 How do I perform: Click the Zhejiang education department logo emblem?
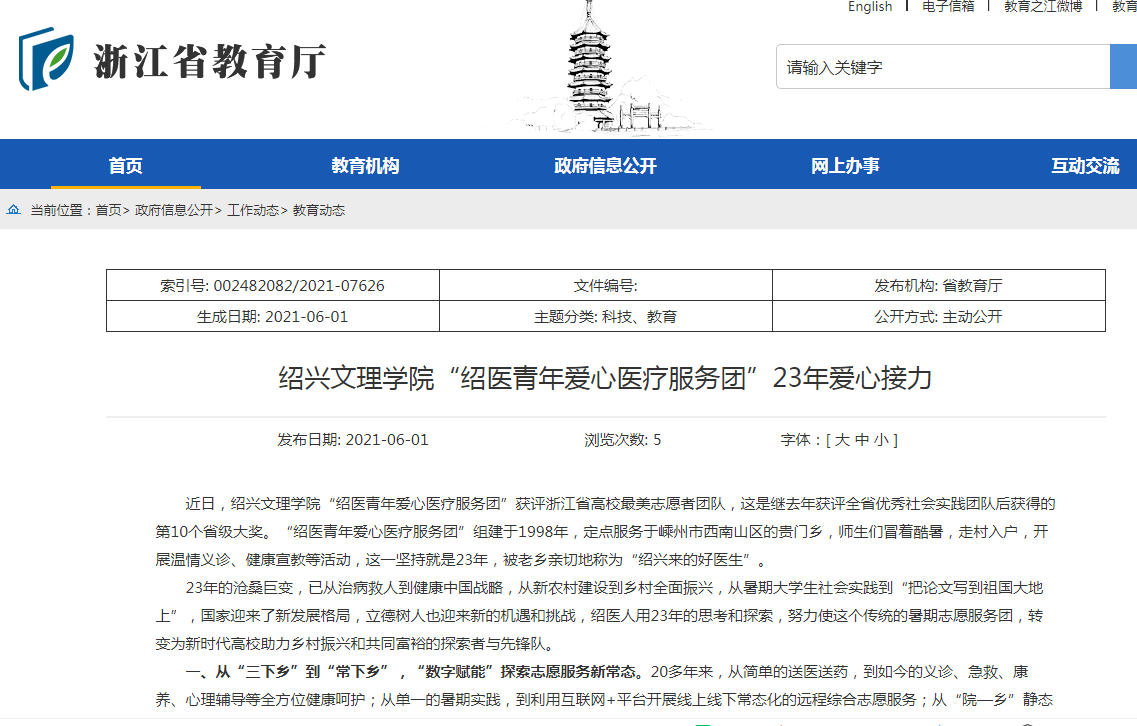47,60
